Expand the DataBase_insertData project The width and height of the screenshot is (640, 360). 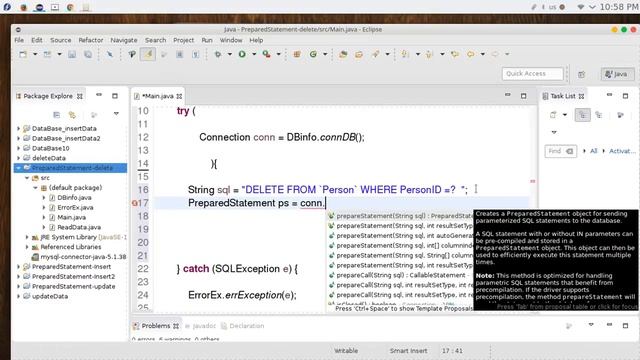[x=18, y=128]
